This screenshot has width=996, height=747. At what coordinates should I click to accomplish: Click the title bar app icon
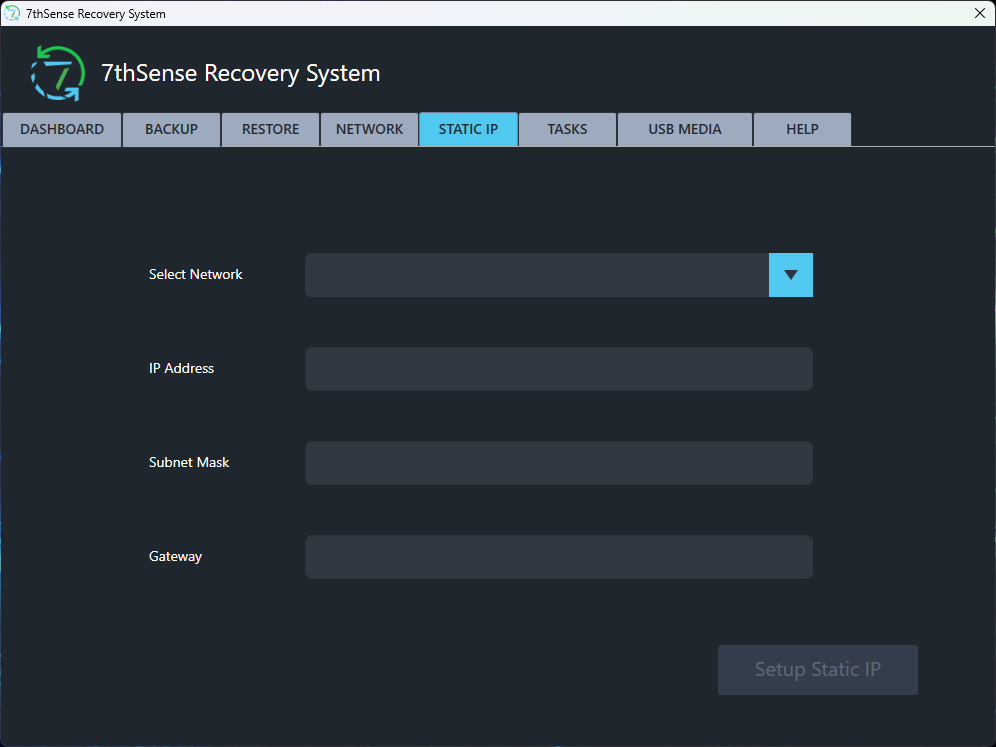click(x=12, y=13)
